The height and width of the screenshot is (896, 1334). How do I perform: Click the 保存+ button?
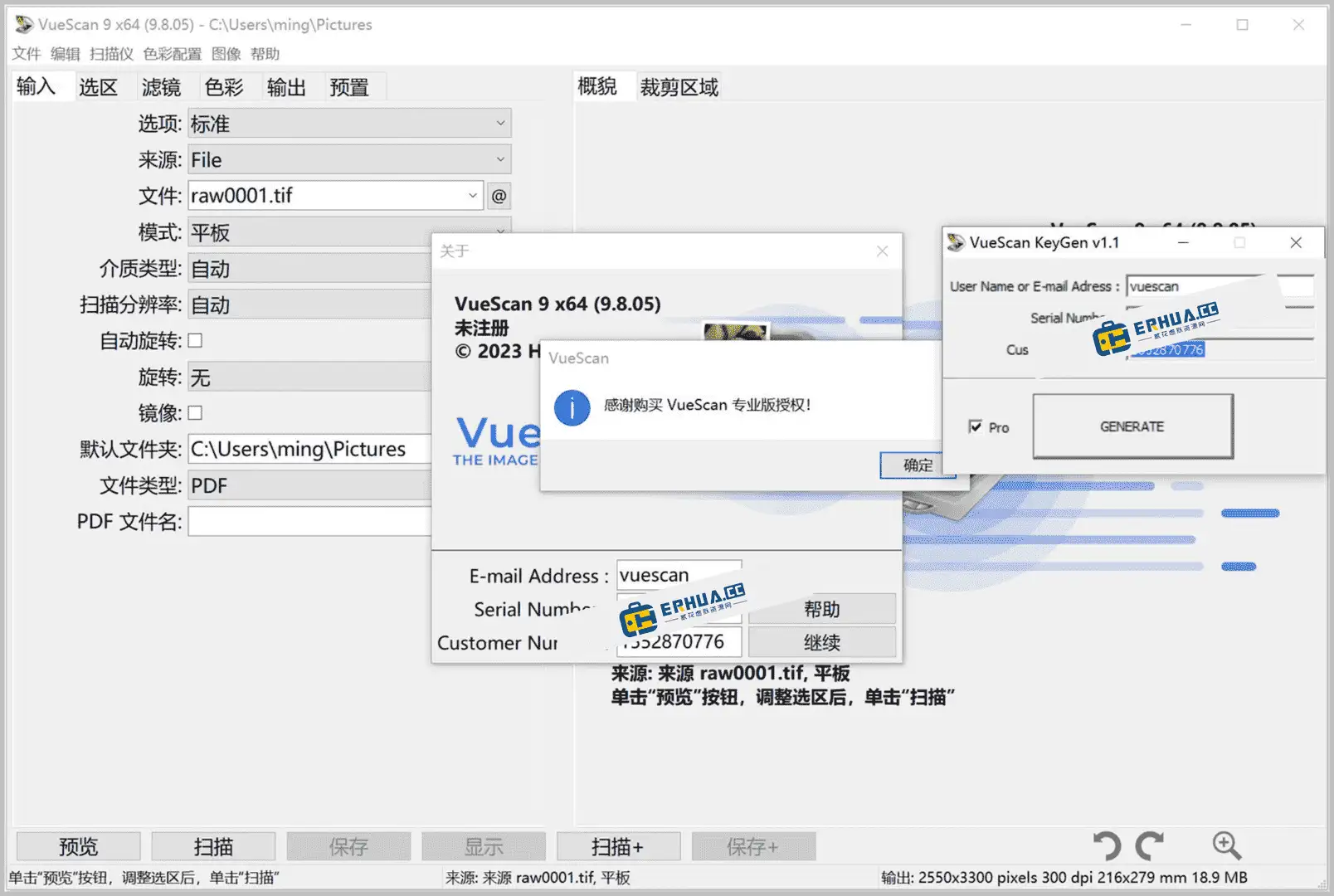[753, 846]
